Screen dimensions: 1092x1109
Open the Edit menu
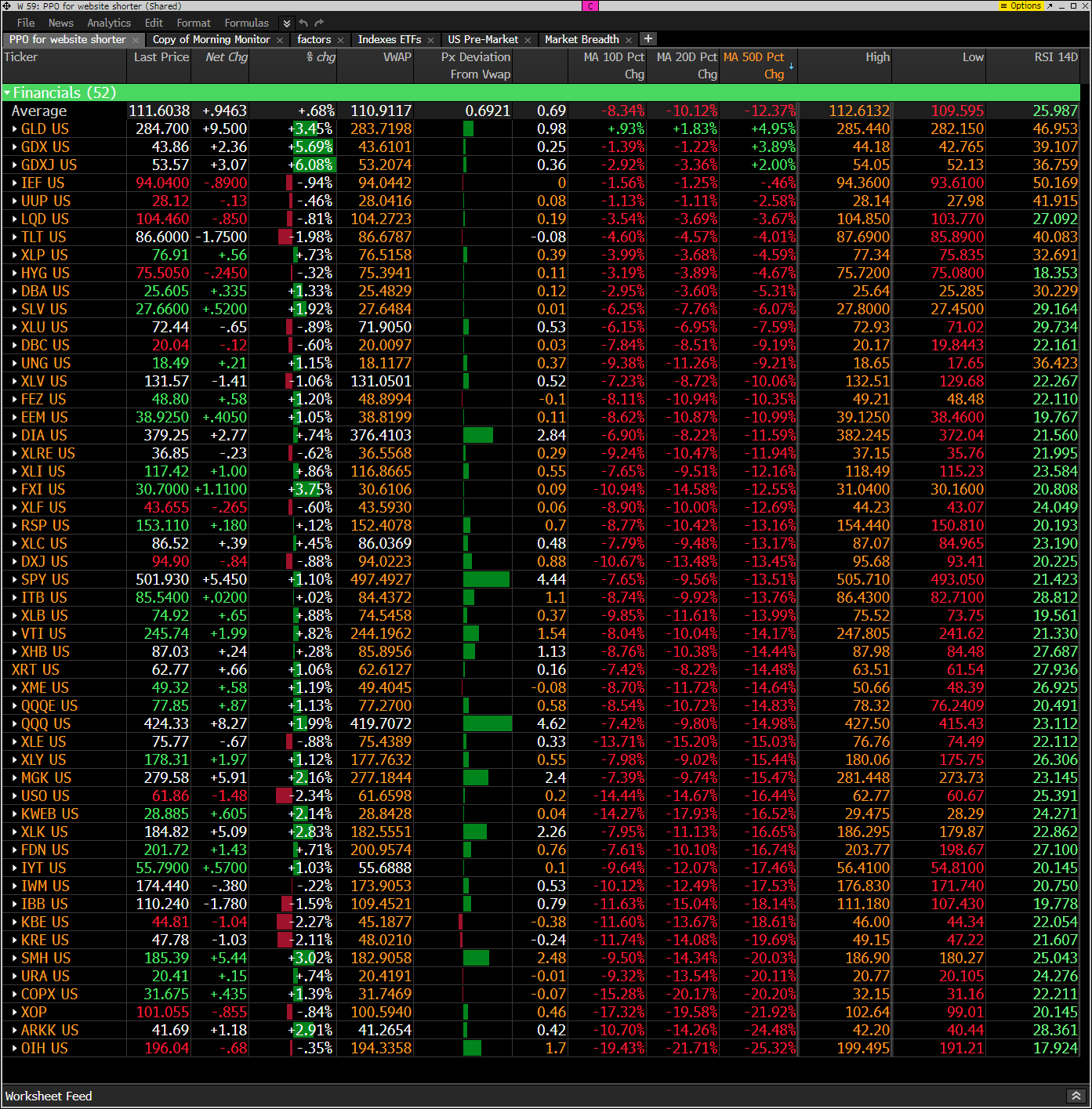coord(154,23)
